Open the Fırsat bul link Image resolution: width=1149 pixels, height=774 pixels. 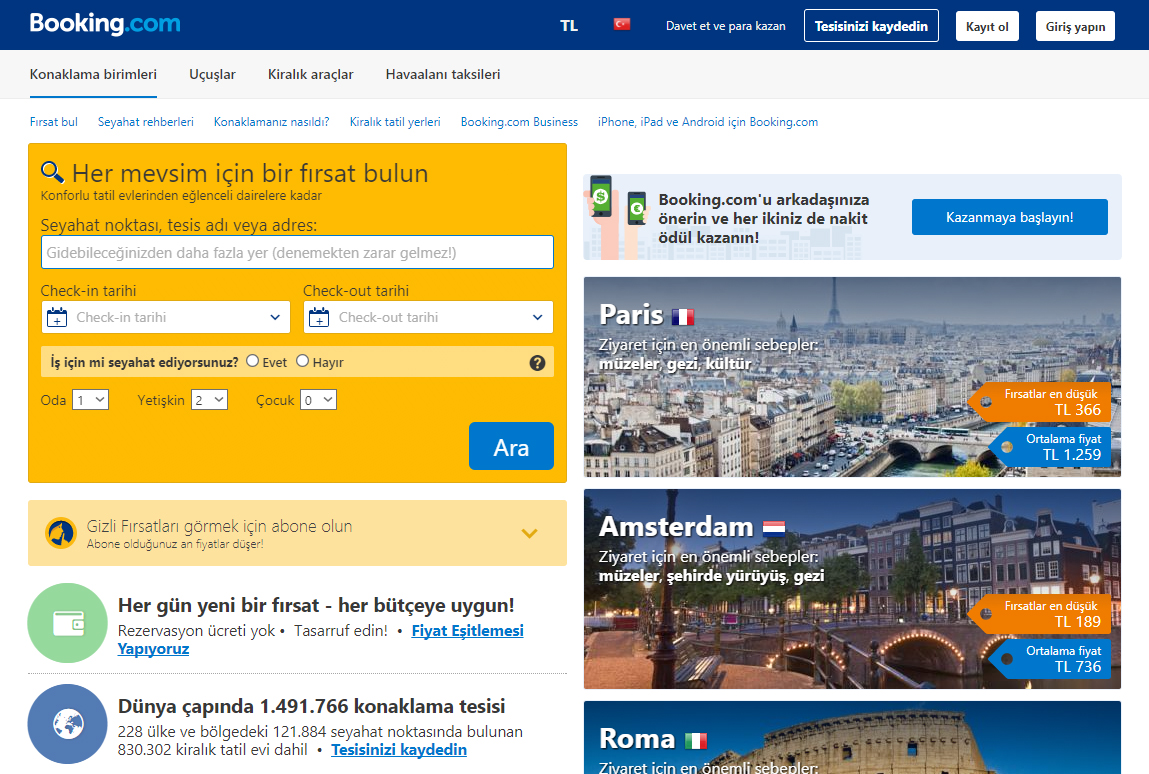53,122
